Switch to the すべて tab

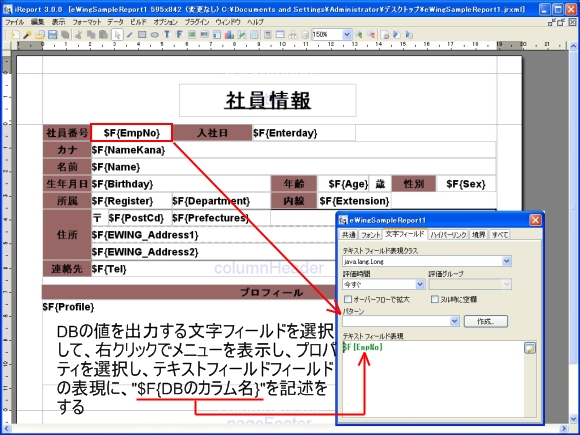pyautogui.click(x=500, y=235)
